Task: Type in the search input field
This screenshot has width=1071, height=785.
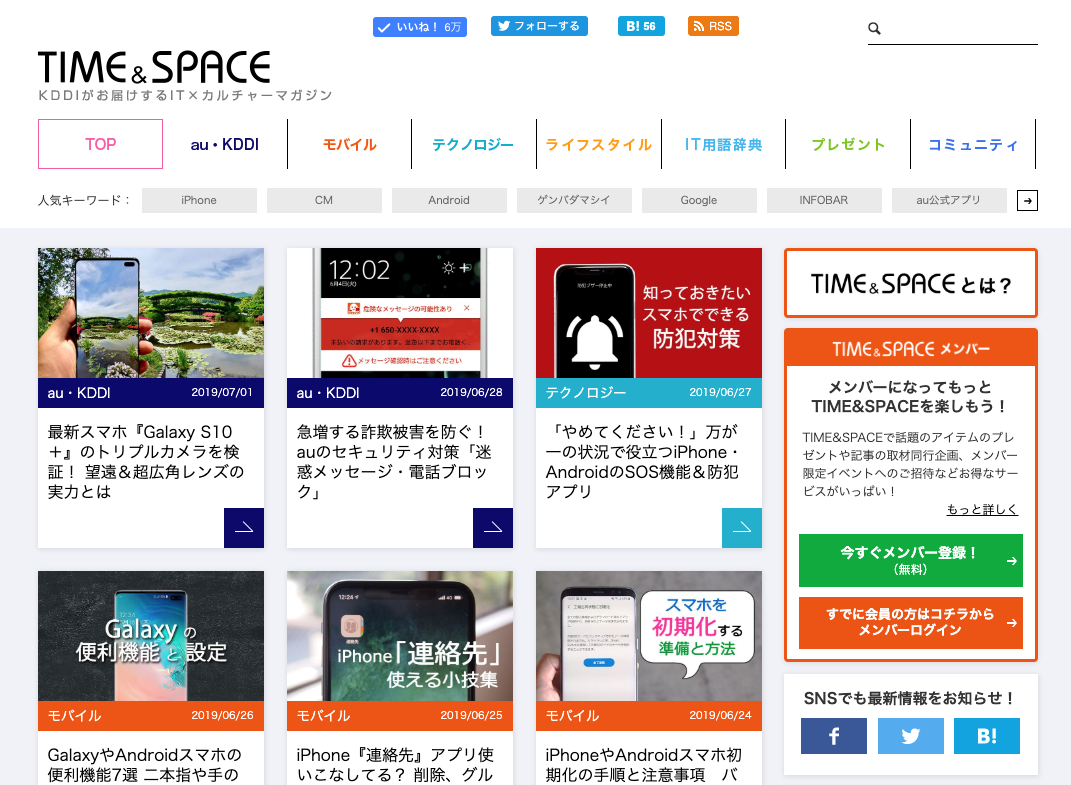Action: pyautogui.click(x=960, y=29)
